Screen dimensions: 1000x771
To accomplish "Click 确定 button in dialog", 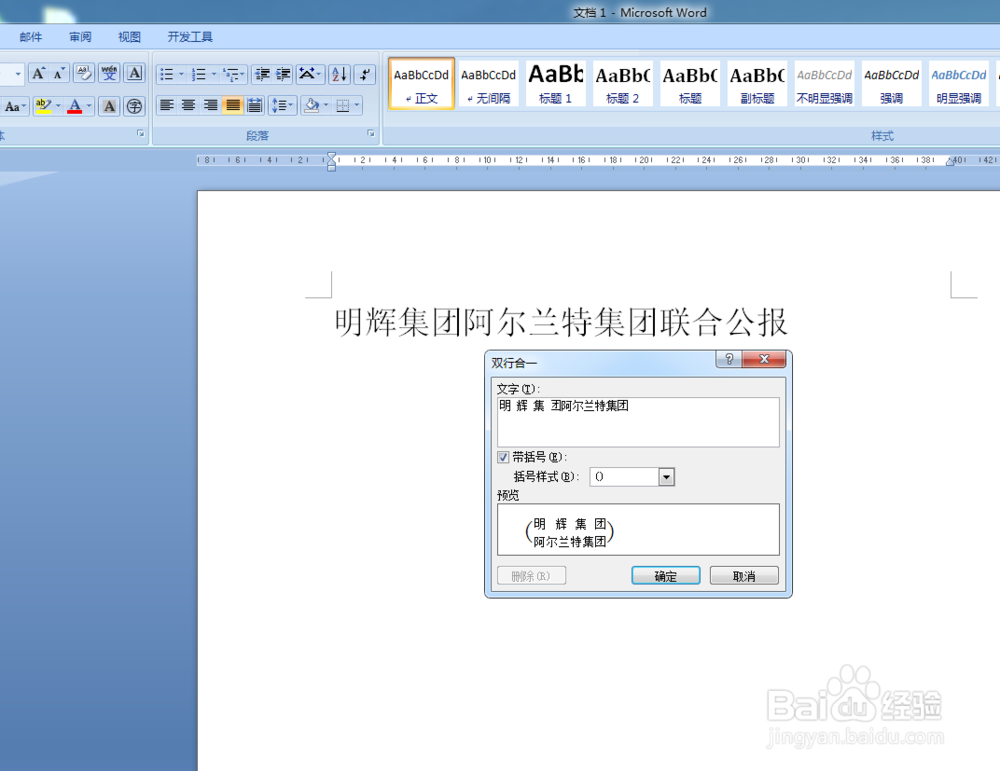I will point(666,576).
